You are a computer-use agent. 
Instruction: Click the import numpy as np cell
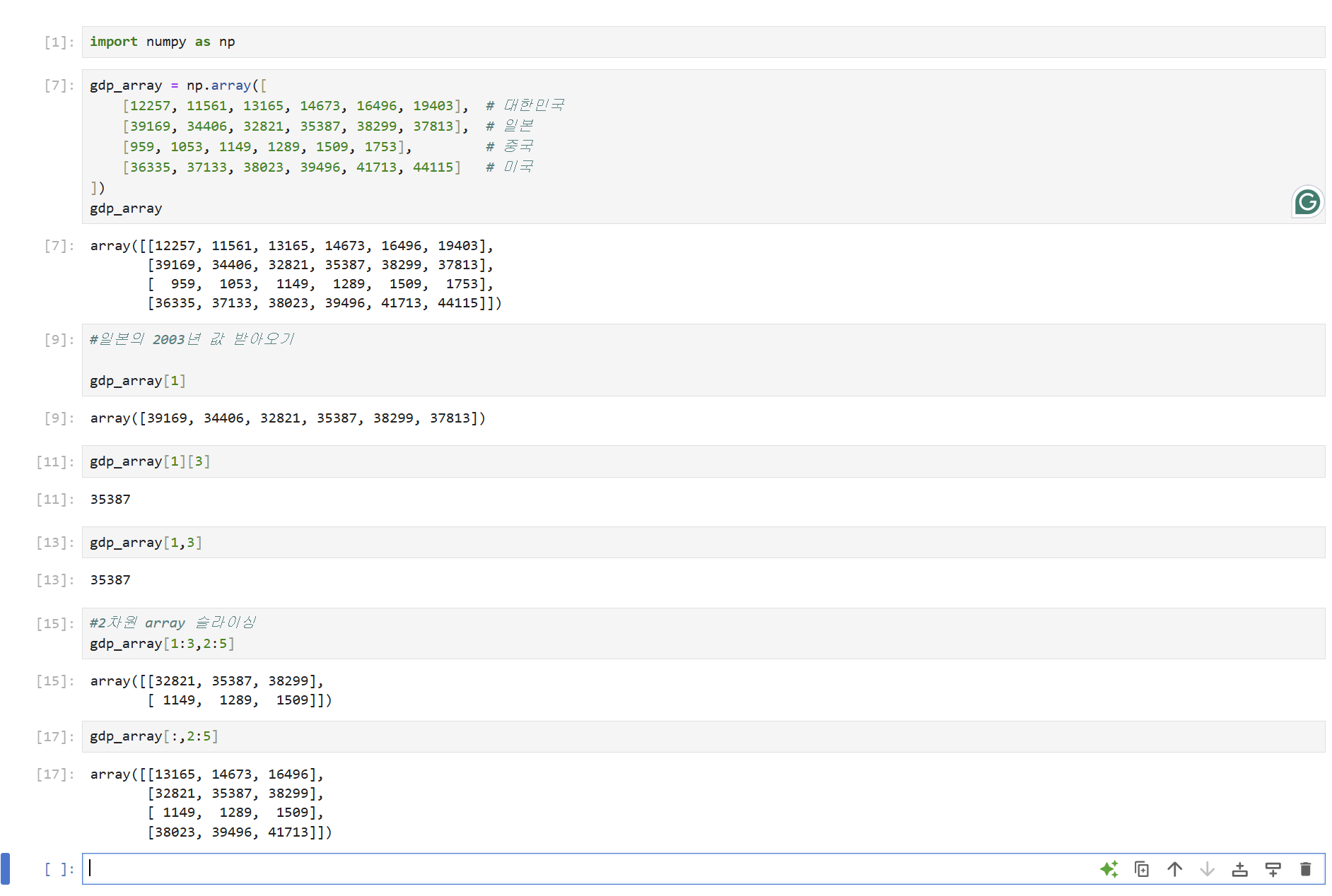point(703,42)
